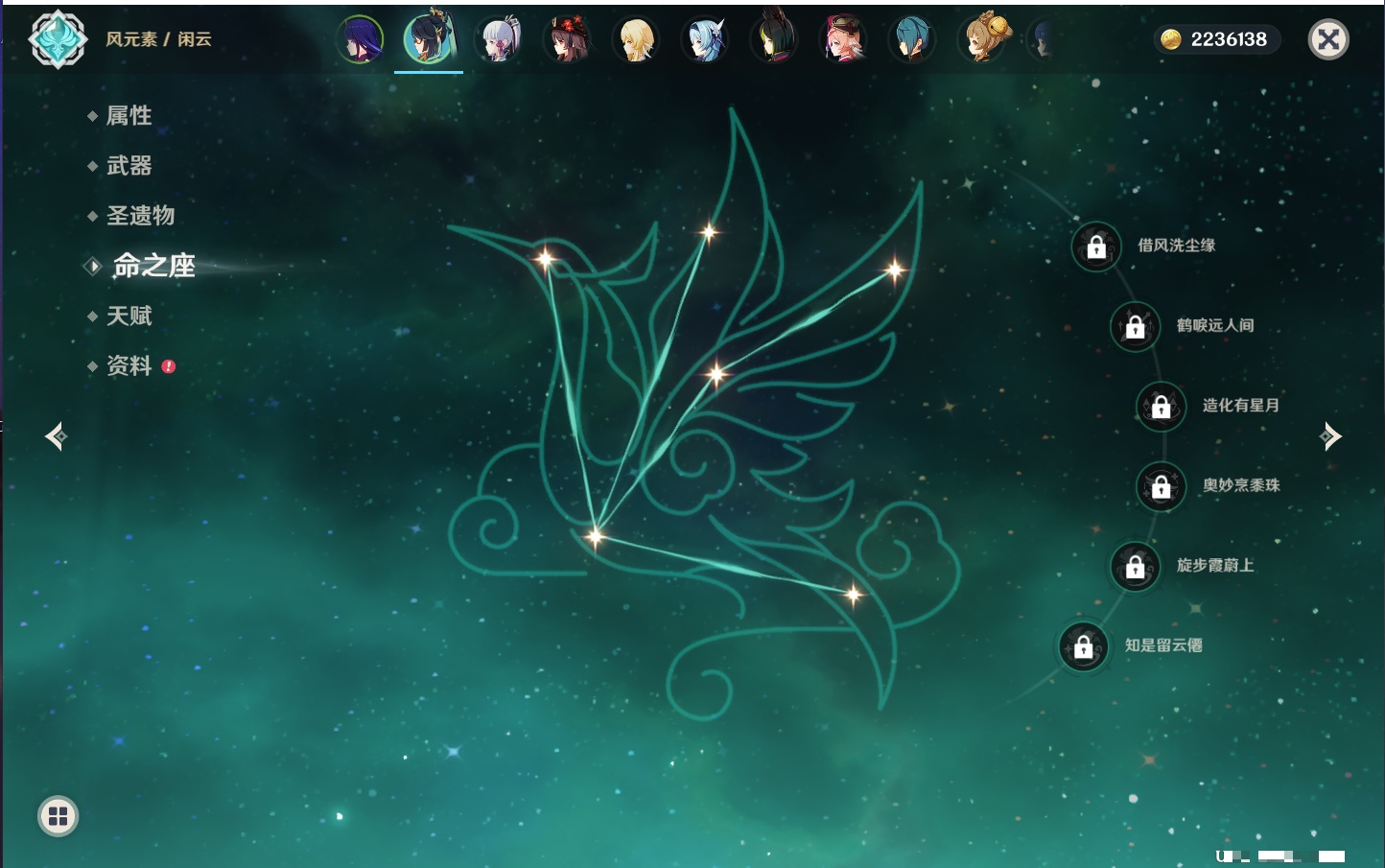
Task: Choose the blonde Traveler portrait
Action: (636, 40)
